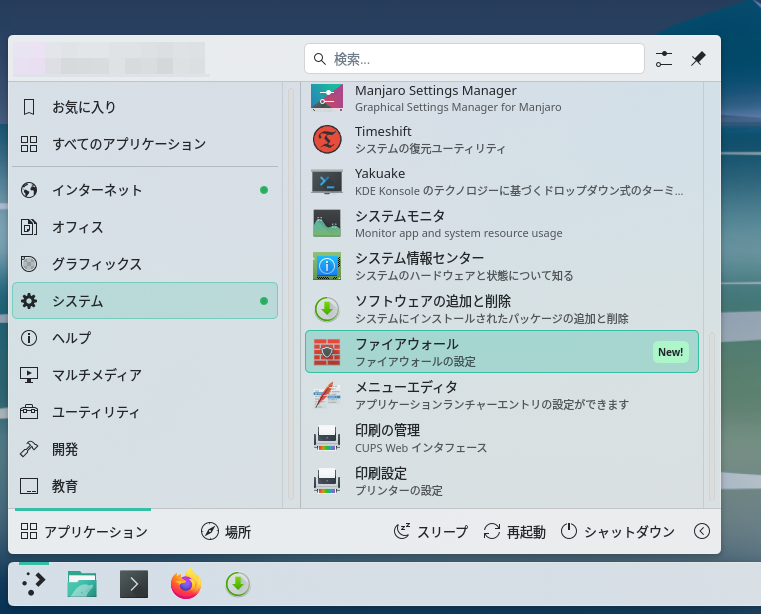This screenshot has width=761, height=614.
Task: Toggle pin to keep launcher open
Action: [698, 59]
